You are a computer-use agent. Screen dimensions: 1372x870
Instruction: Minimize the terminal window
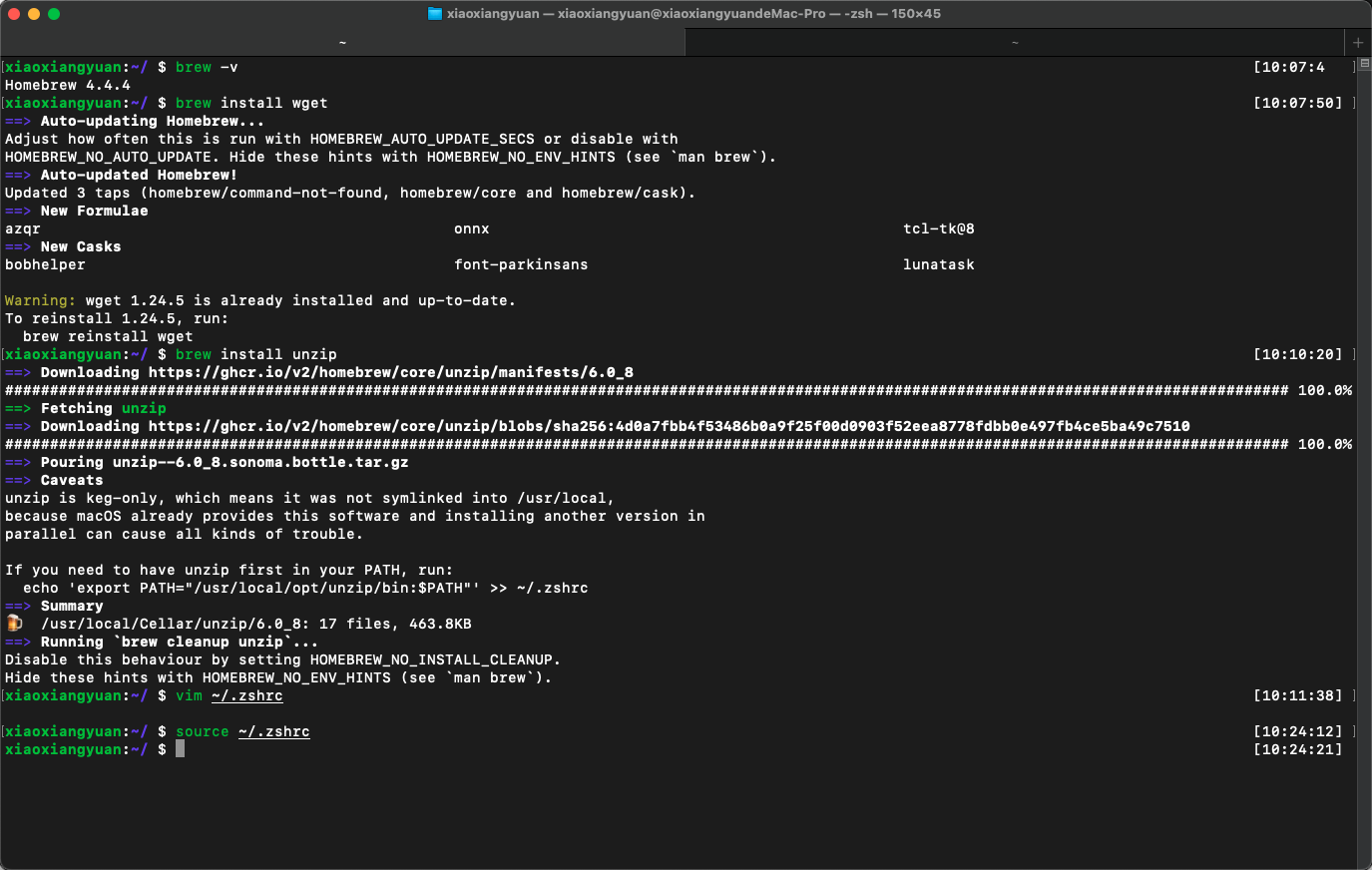click(x=34, y=14)
